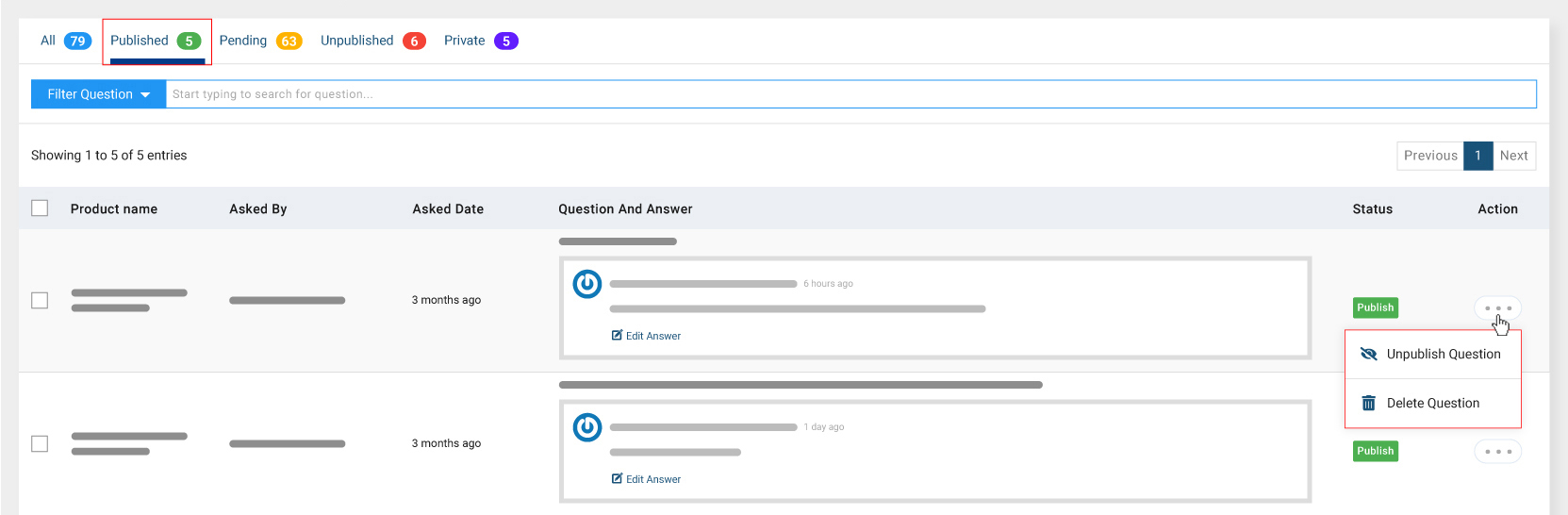Click the edit pencil icon in the first answer
Viewport: 1568px width, 515px height.
617,336
